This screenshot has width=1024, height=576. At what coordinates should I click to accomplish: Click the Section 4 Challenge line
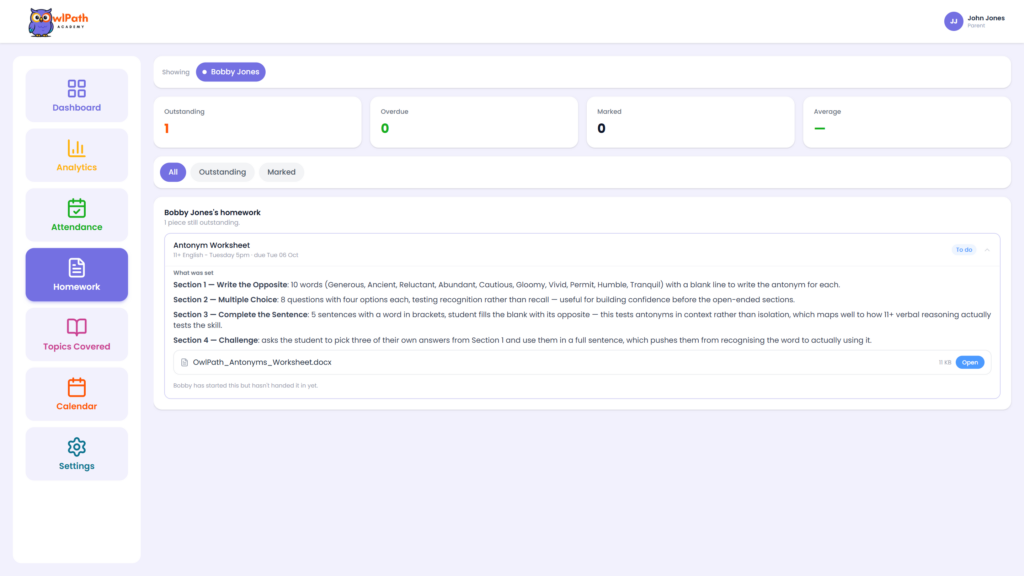(522, 340)
